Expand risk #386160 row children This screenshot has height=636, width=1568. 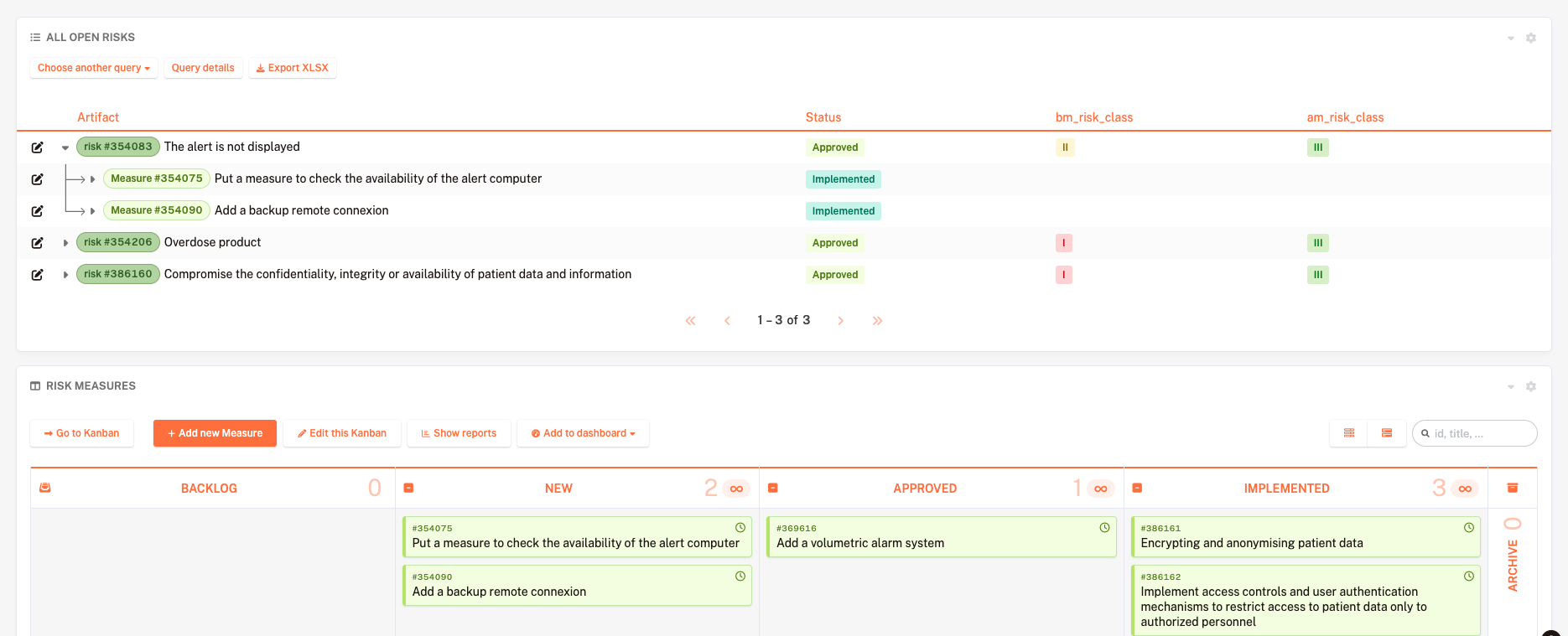(x=65, y=275)
